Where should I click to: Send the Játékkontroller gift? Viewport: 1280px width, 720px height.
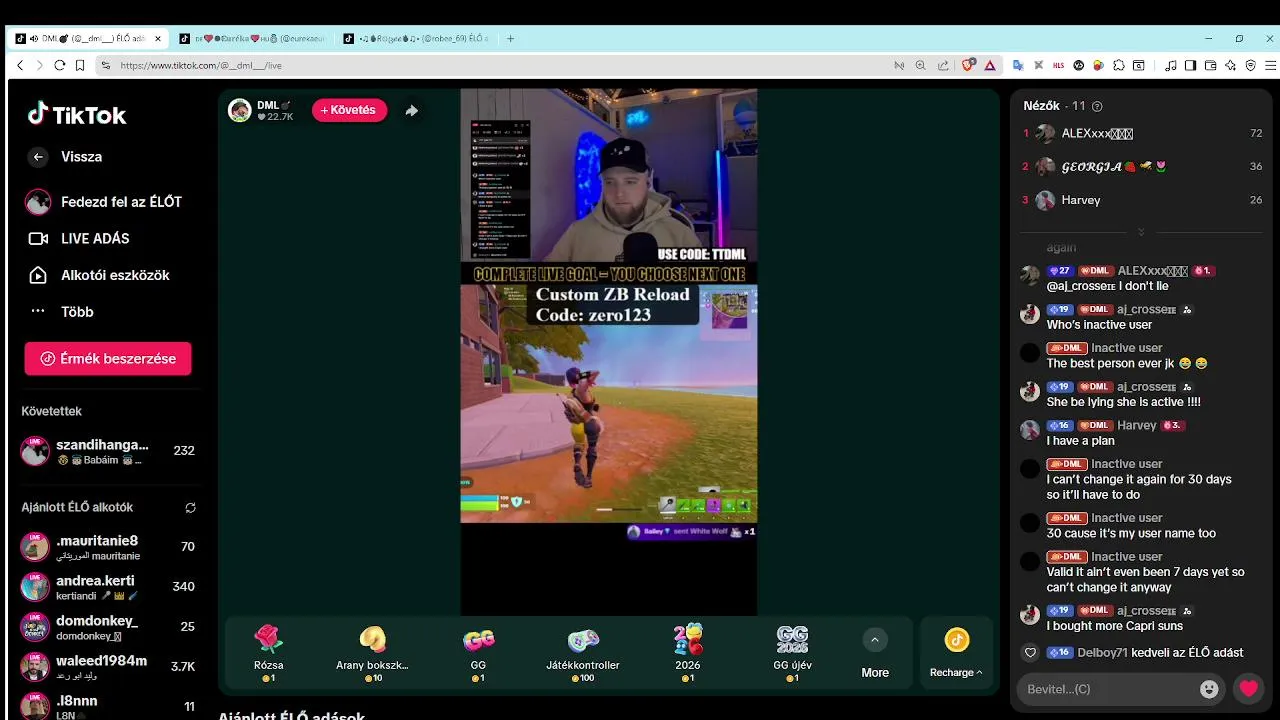(583, 653)
